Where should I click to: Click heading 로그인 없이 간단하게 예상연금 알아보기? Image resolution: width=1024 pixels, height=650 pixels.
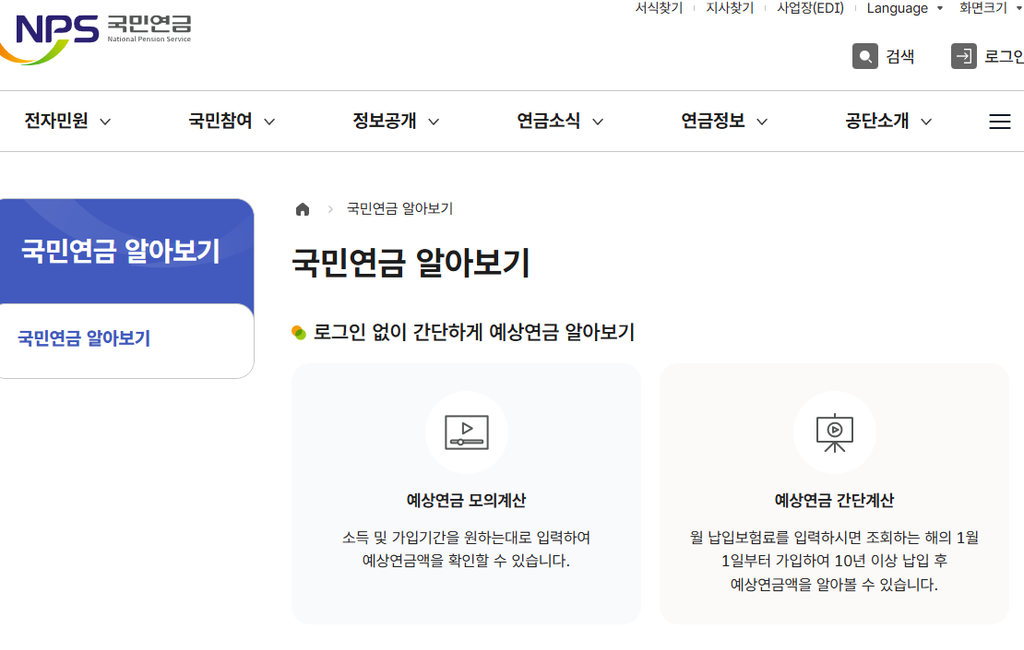[474, 332]
